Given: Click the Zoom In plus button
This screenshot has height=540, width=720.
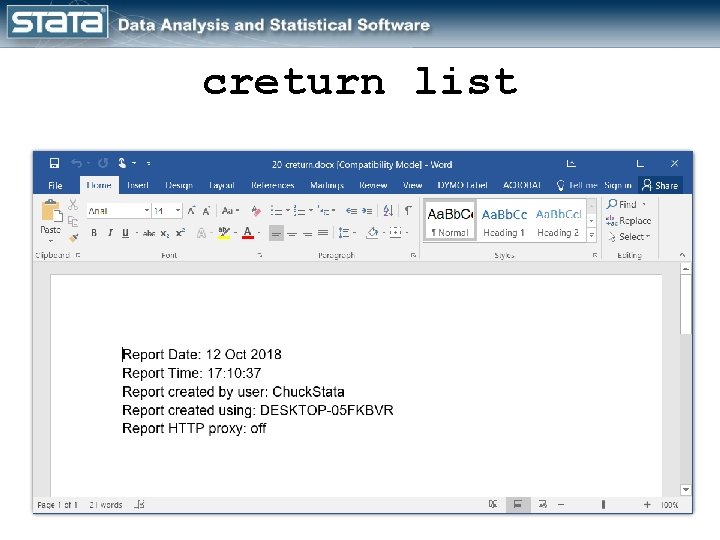Looking at the screenshot, I should click(647, 504).
